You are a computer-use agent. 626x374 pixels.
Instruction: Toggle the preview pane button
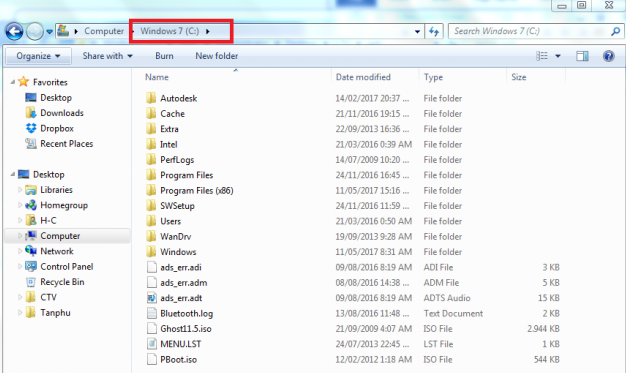tap(582, 56)
